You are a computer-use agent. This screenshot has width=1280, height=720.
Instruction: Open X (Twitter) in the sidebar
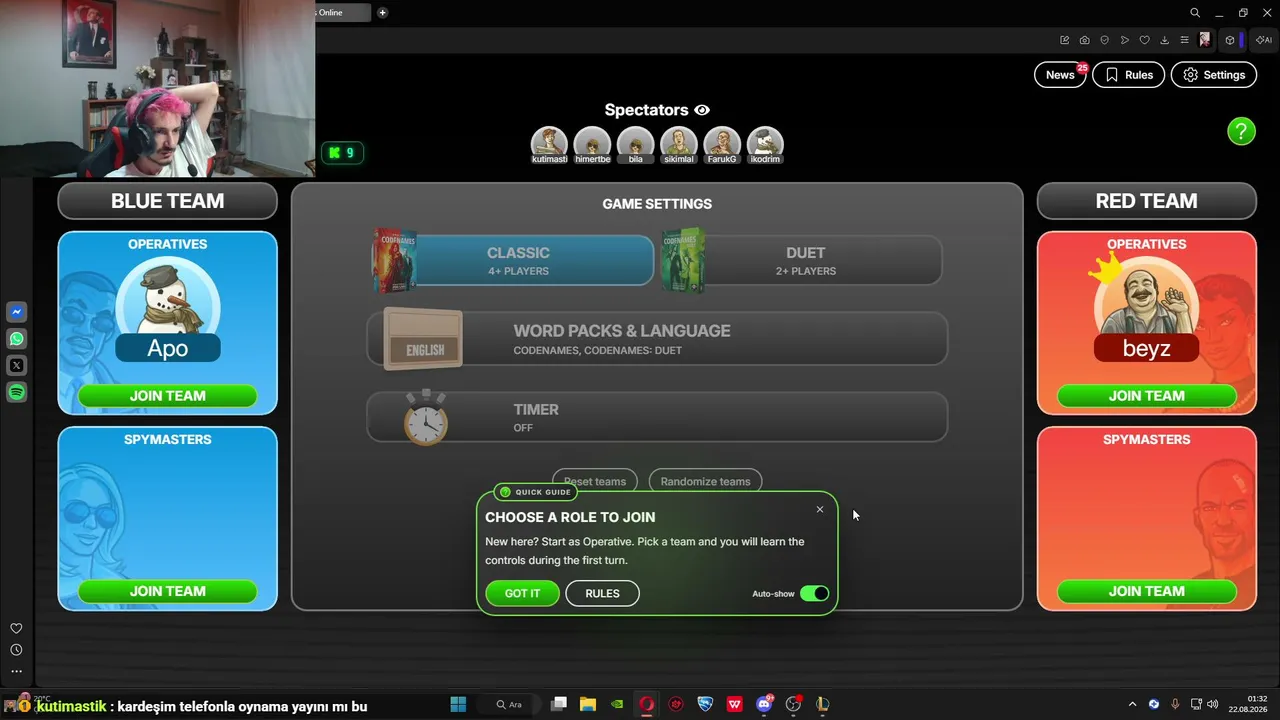click(16, 365)
